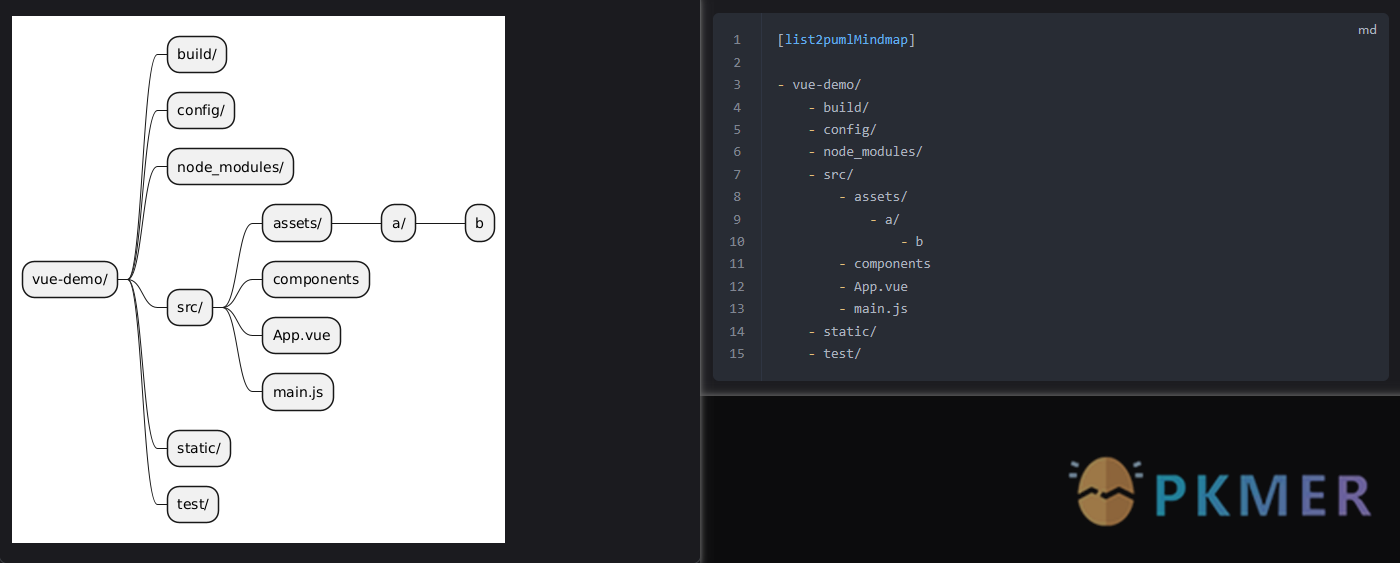Select the src/ node in the mind map

pos(190,307)
